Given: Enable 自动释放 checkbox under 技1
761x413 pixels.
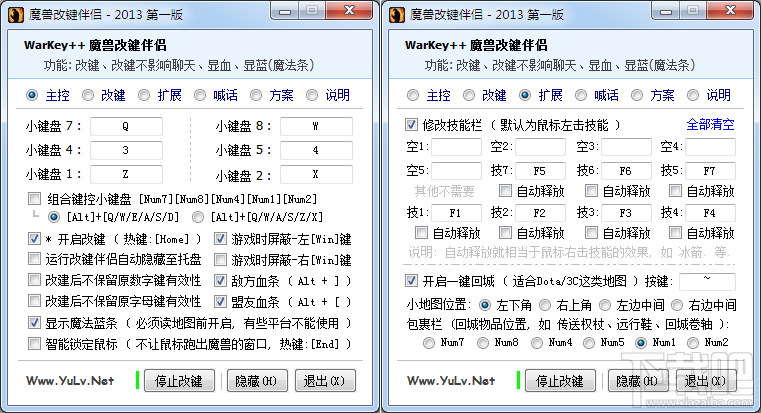Looking at the screenshot, I should [x=421, y=233].
